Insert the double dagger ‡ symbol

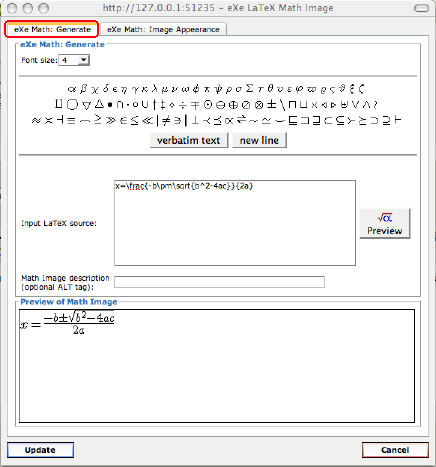tap(162, 105)
